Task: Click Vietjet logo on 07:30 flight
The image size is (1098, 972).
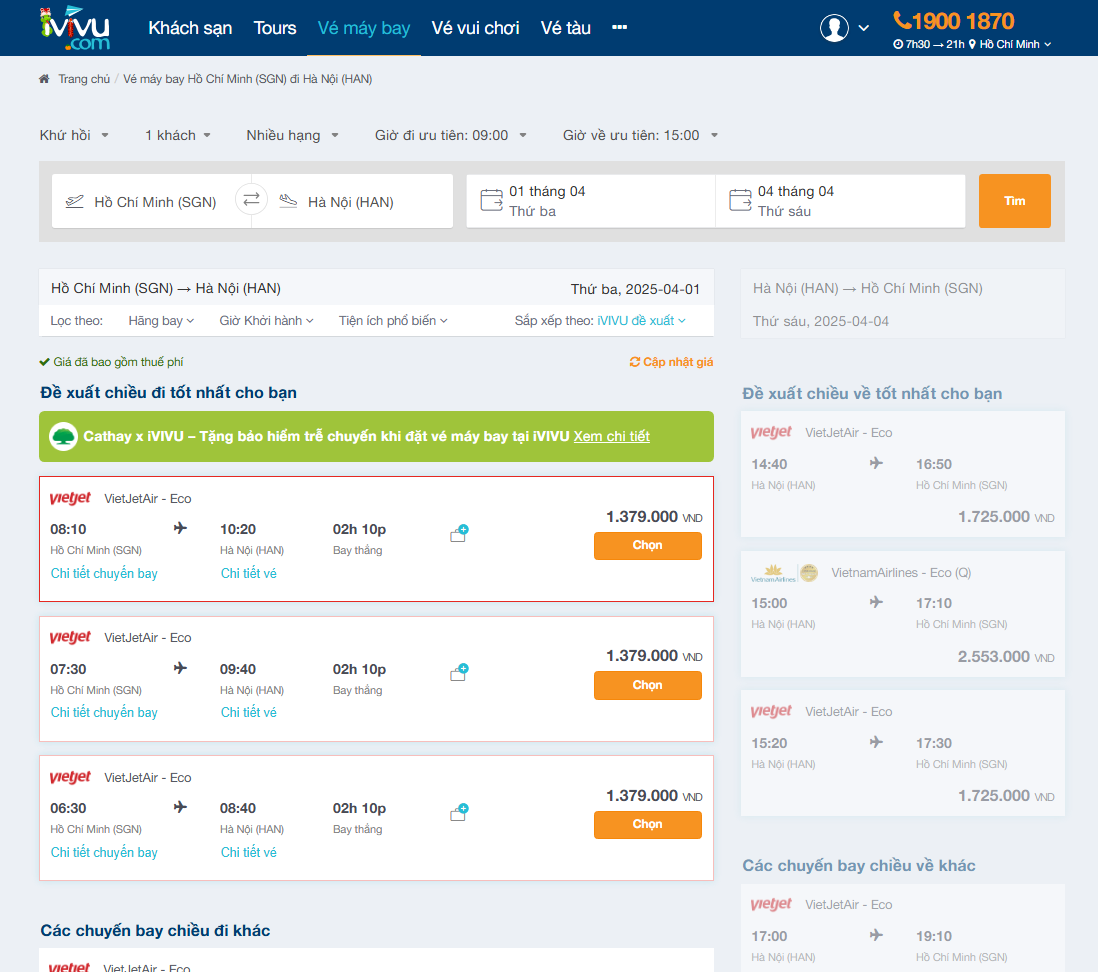Action: (x=70, y=637)
